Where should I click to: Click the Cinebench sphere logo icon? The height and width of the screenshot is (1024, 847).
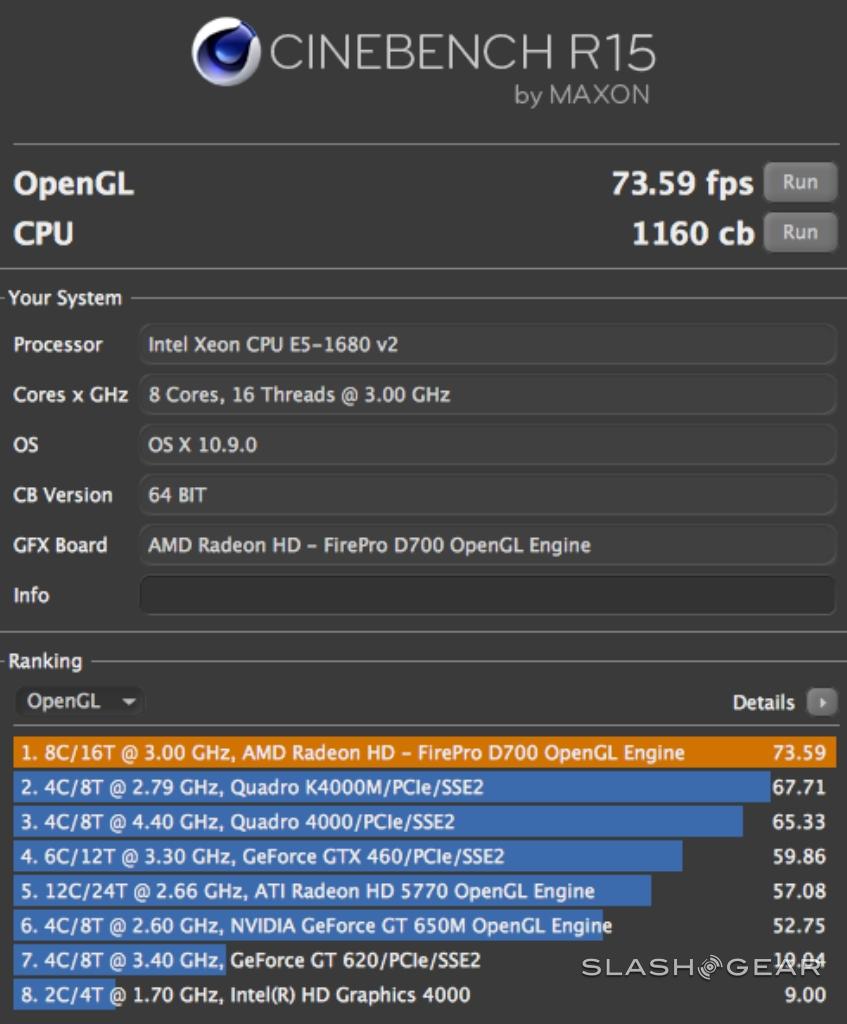point(225,52)
